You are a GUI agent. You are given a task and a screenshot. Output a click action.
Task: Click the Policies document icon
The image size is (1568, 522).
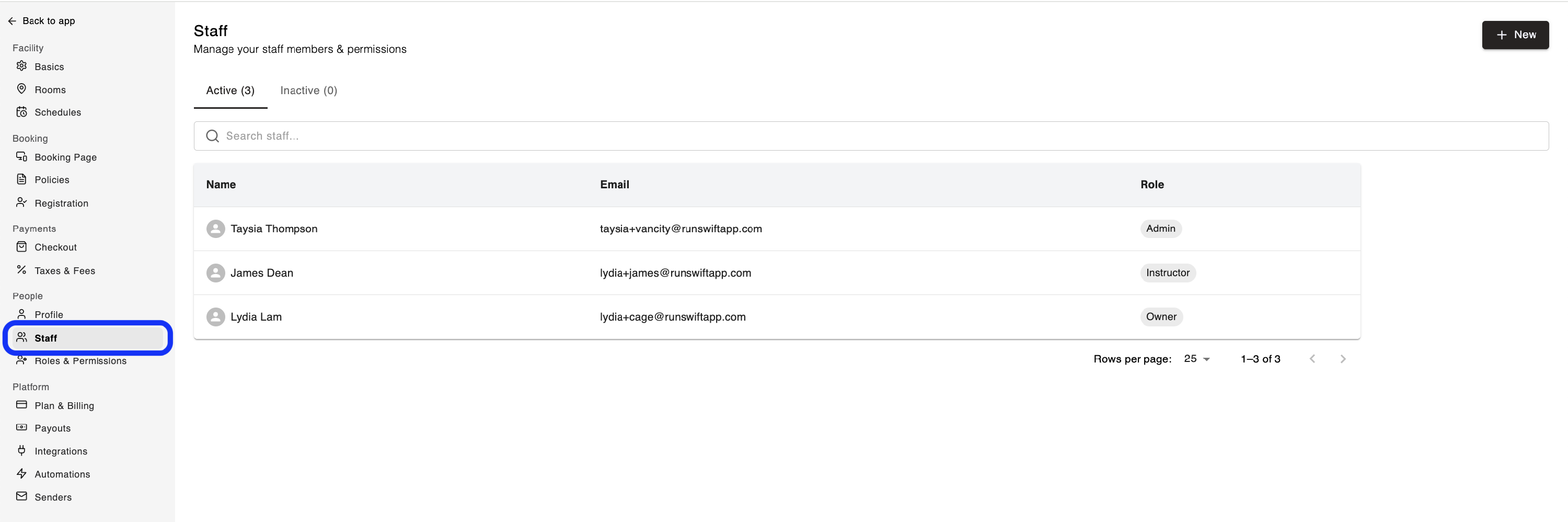(22, 179)
